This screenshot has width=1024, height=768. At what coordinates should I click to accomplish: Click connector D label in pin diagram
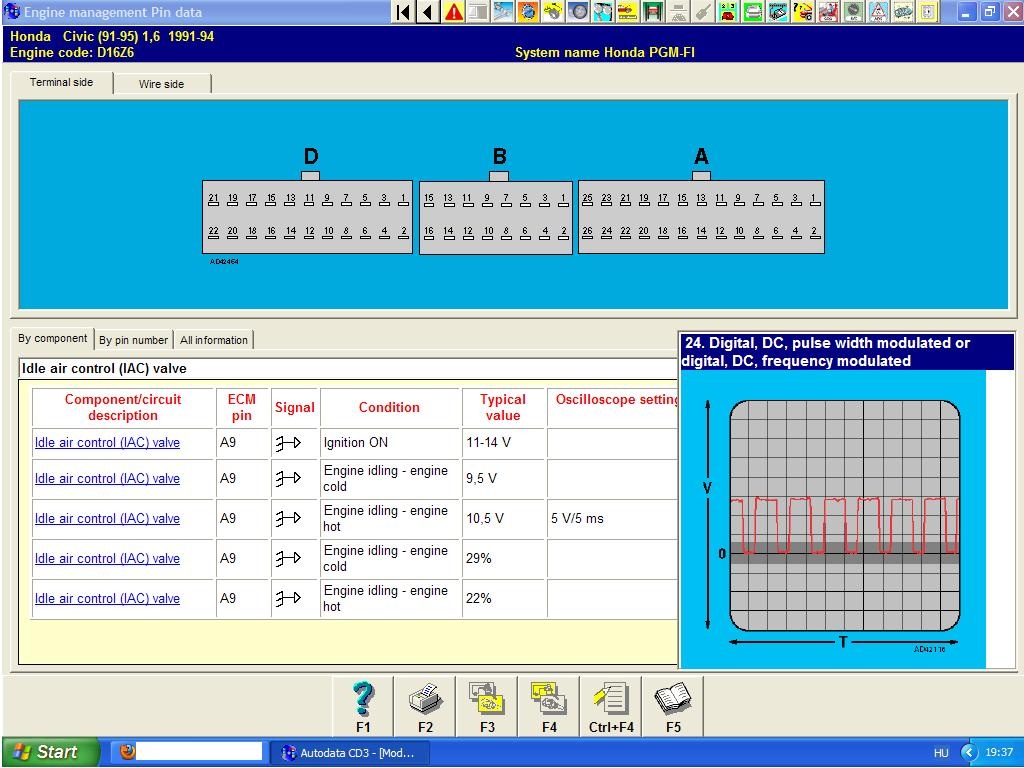click(x=311, y=157)
